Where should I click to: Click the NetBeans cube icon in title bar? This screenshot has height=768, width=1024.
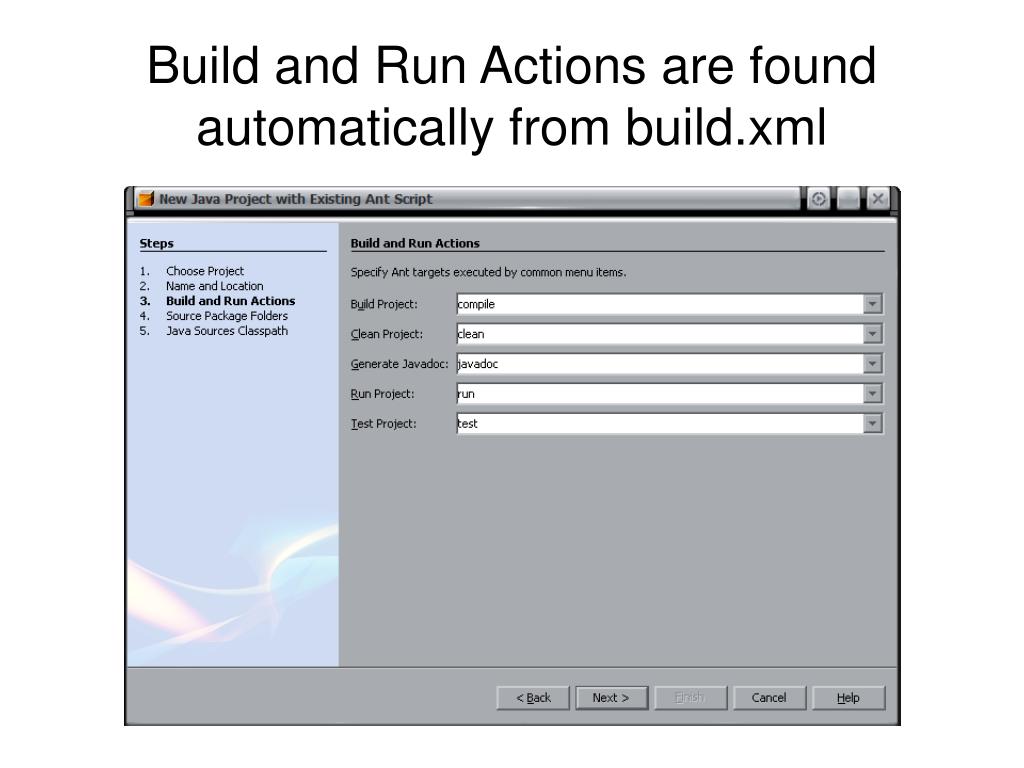146,199
